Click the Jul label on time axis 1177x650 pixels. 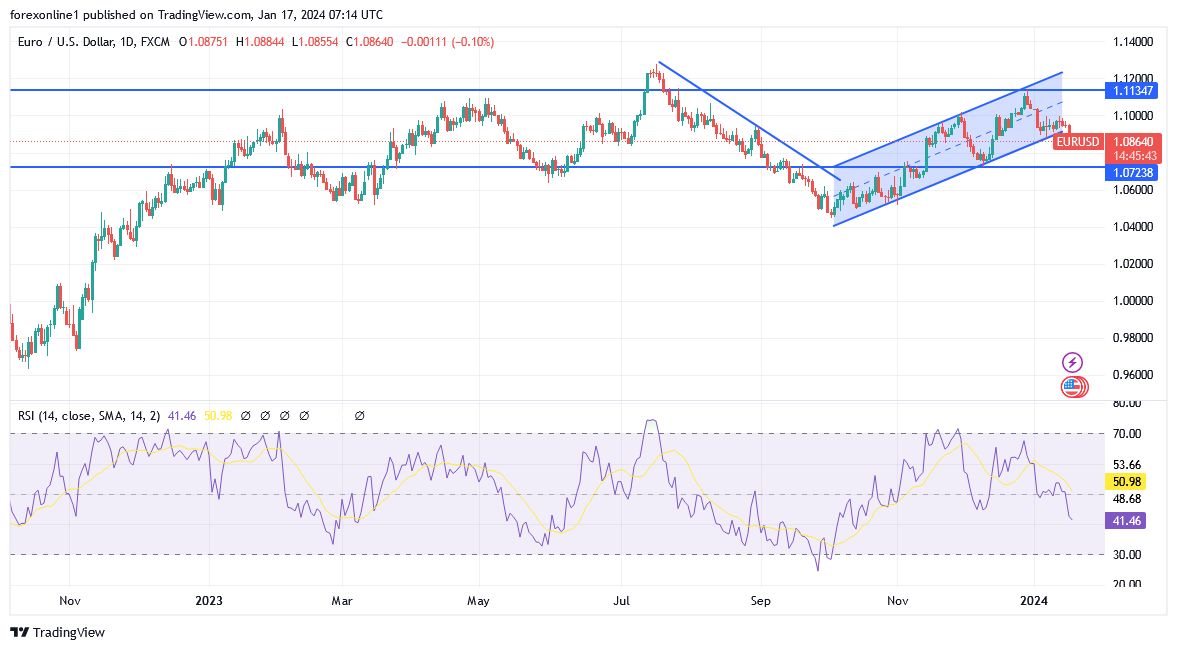(623, 602)
